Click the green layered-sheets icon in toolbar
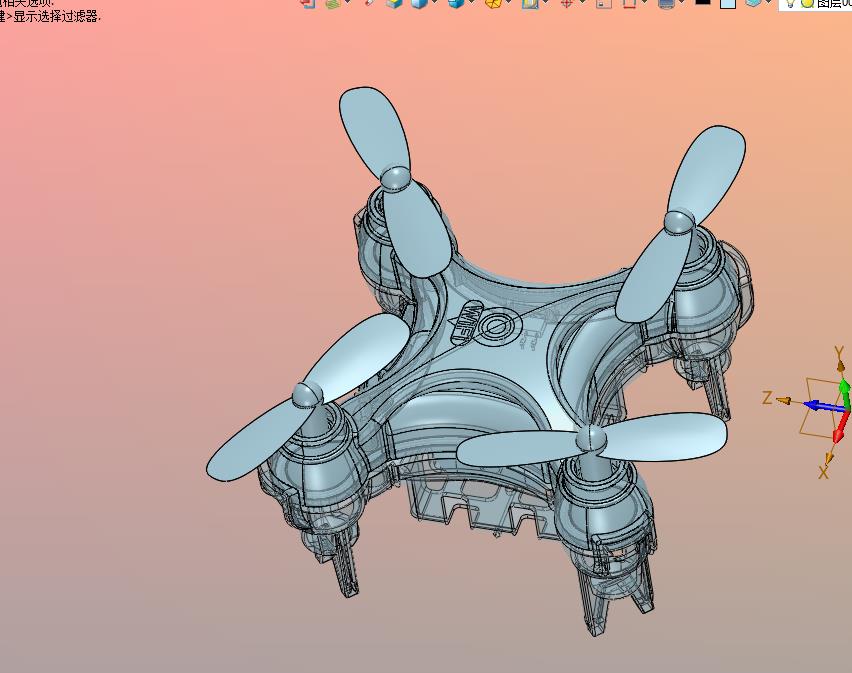852x673 pixels. pyautogui.click(x=333, y=3)
